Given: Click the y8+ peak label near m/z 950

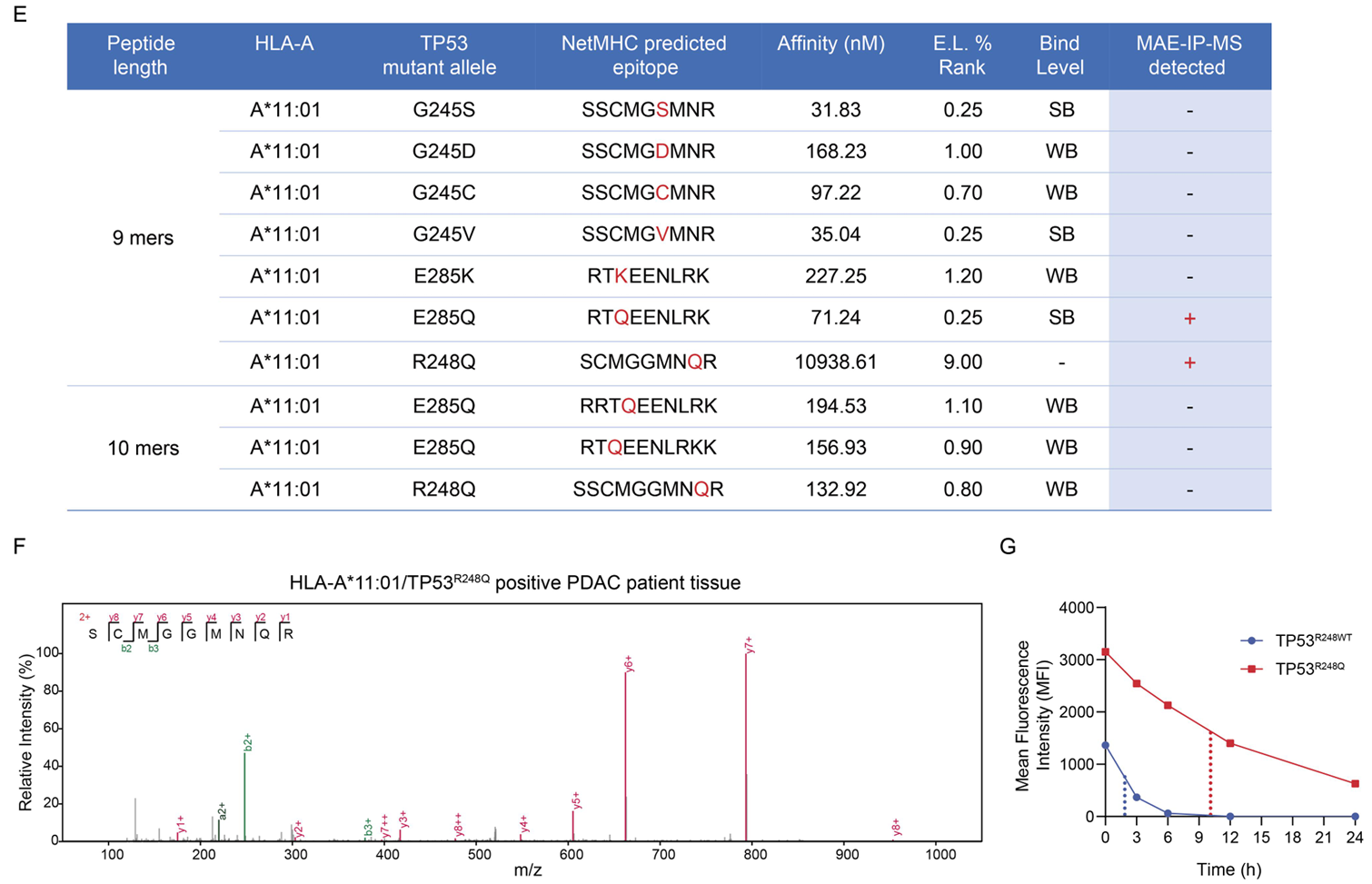Looking at the screenshot, I should pyautogui.click(x=896, y=826).
